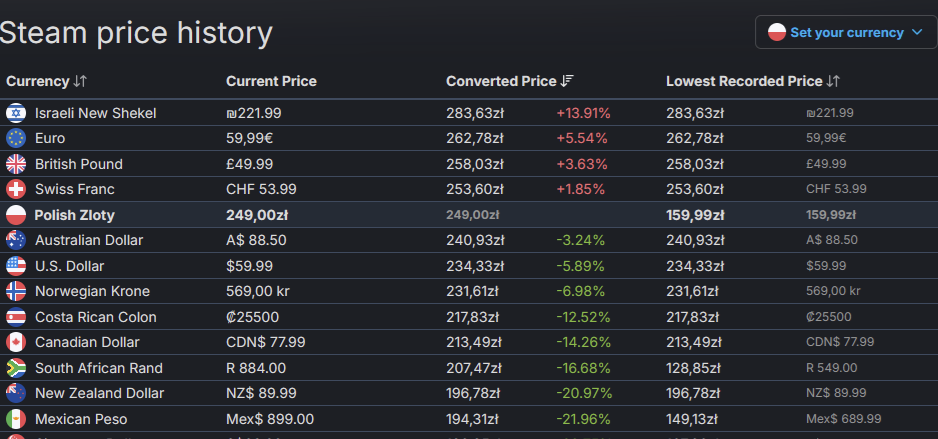Click the Australia flag icon
This screenshot has width=938, height=439.
tap(16, 240)
